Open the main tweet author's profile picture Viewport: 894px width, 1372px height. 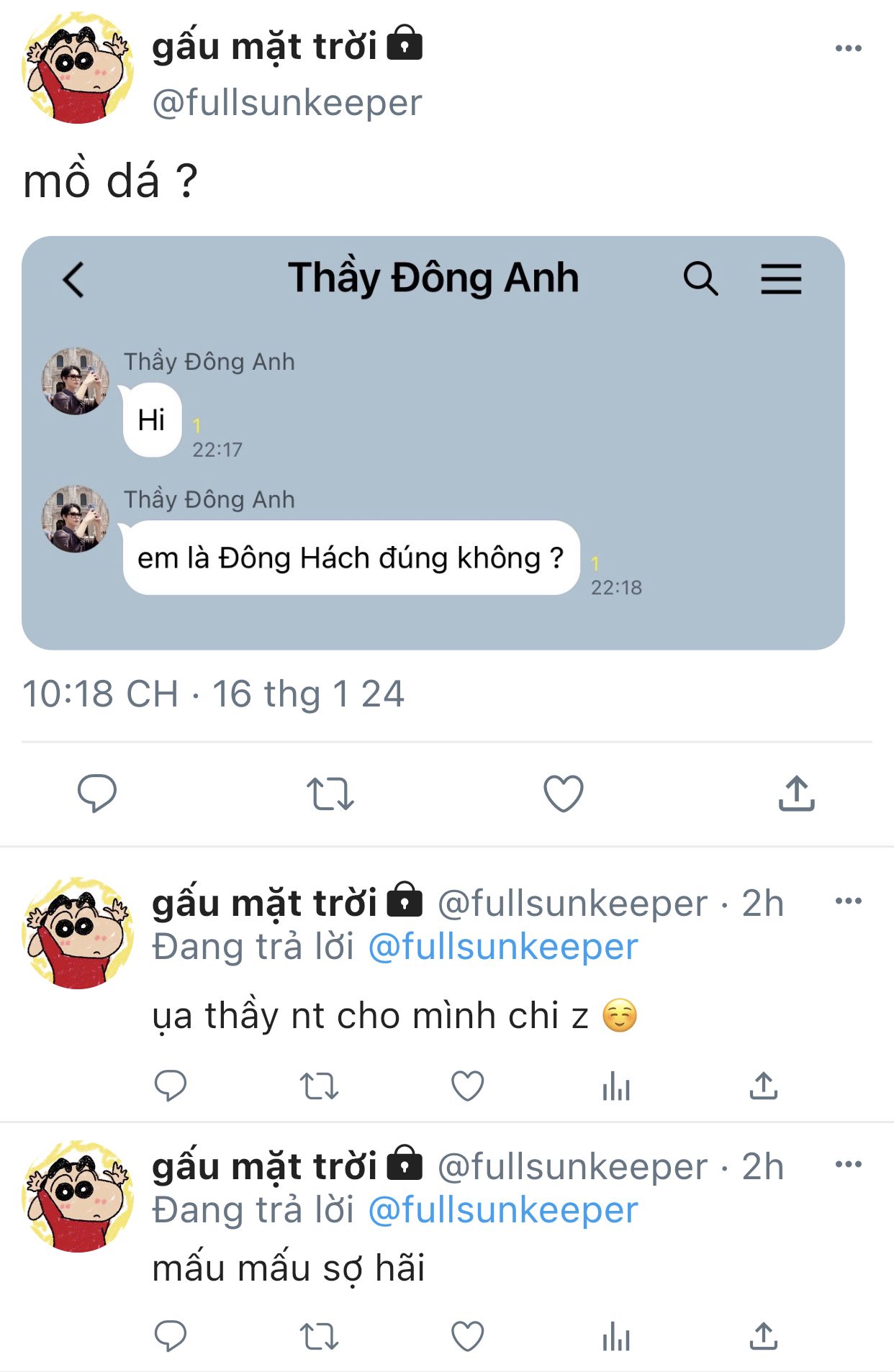coord(78,68)
